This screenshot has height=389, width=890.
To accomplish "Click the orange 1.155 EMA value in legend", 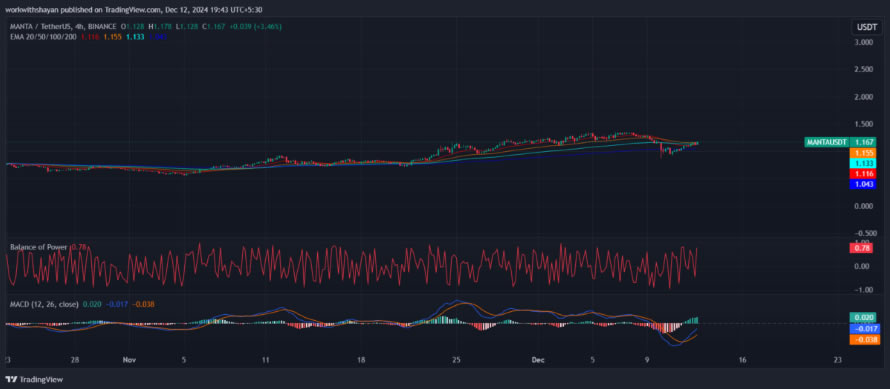I will (112, 36).
